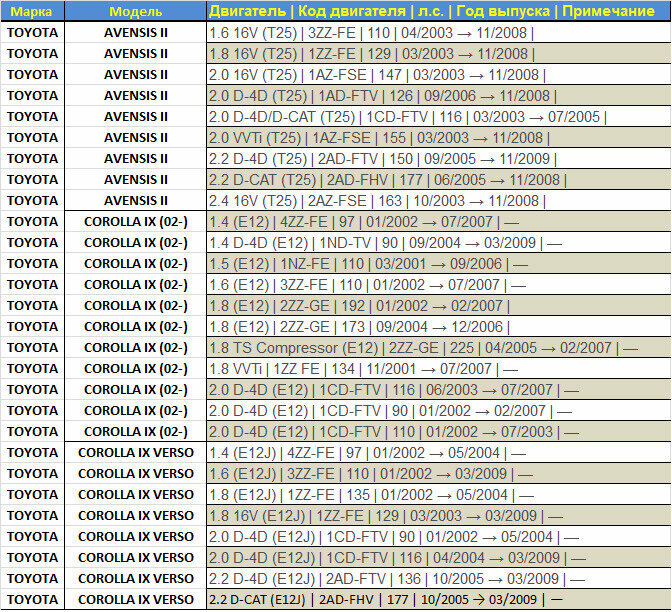Viewport: 672px width, 612px height.
Task: Click COROLLA IX (02-) cell in 1ZZ FE row
Action: 135,369
